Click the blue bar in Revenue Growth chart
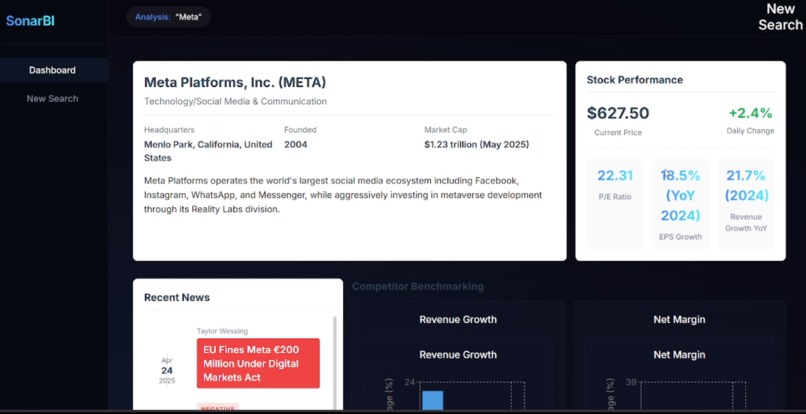Image resolution: width=806 pixels, height=414 pixels. click(x=432, y=401)
